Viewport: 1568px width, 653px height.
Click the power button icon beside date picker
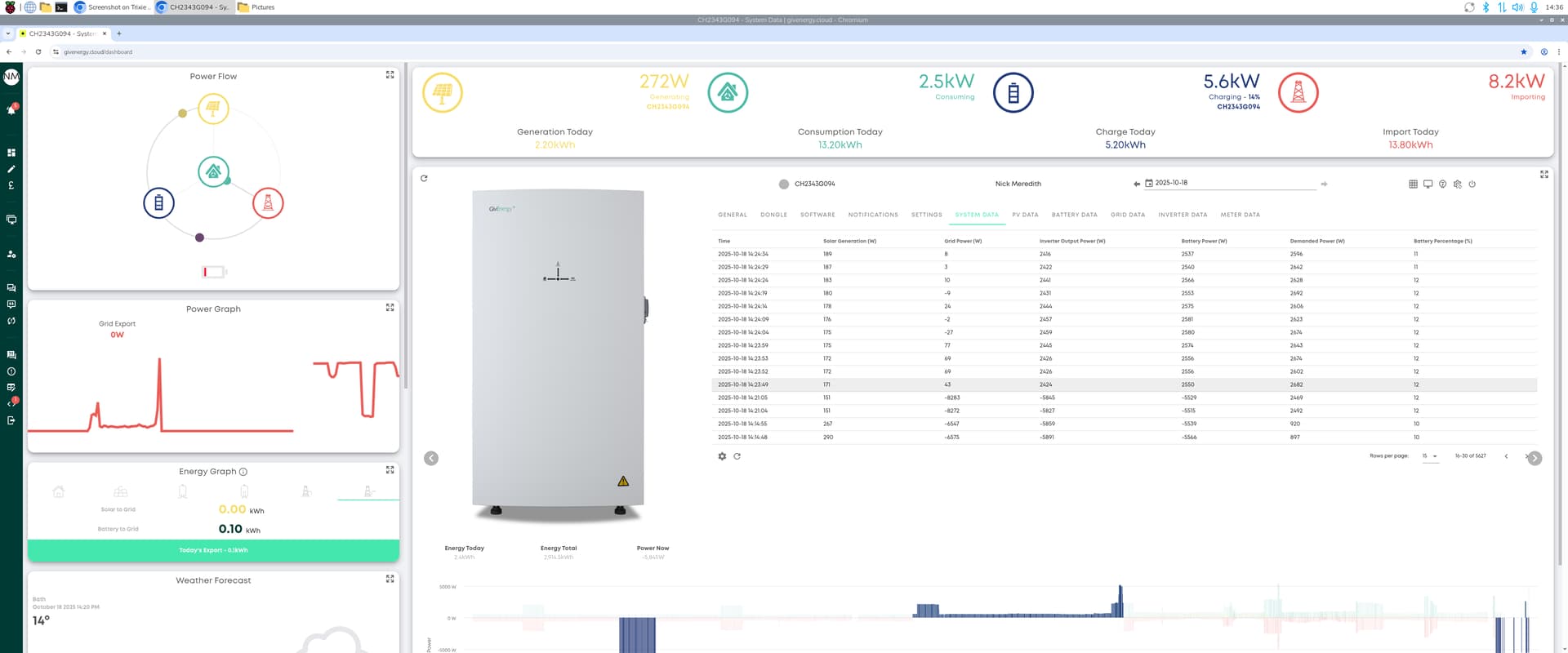1472,184
